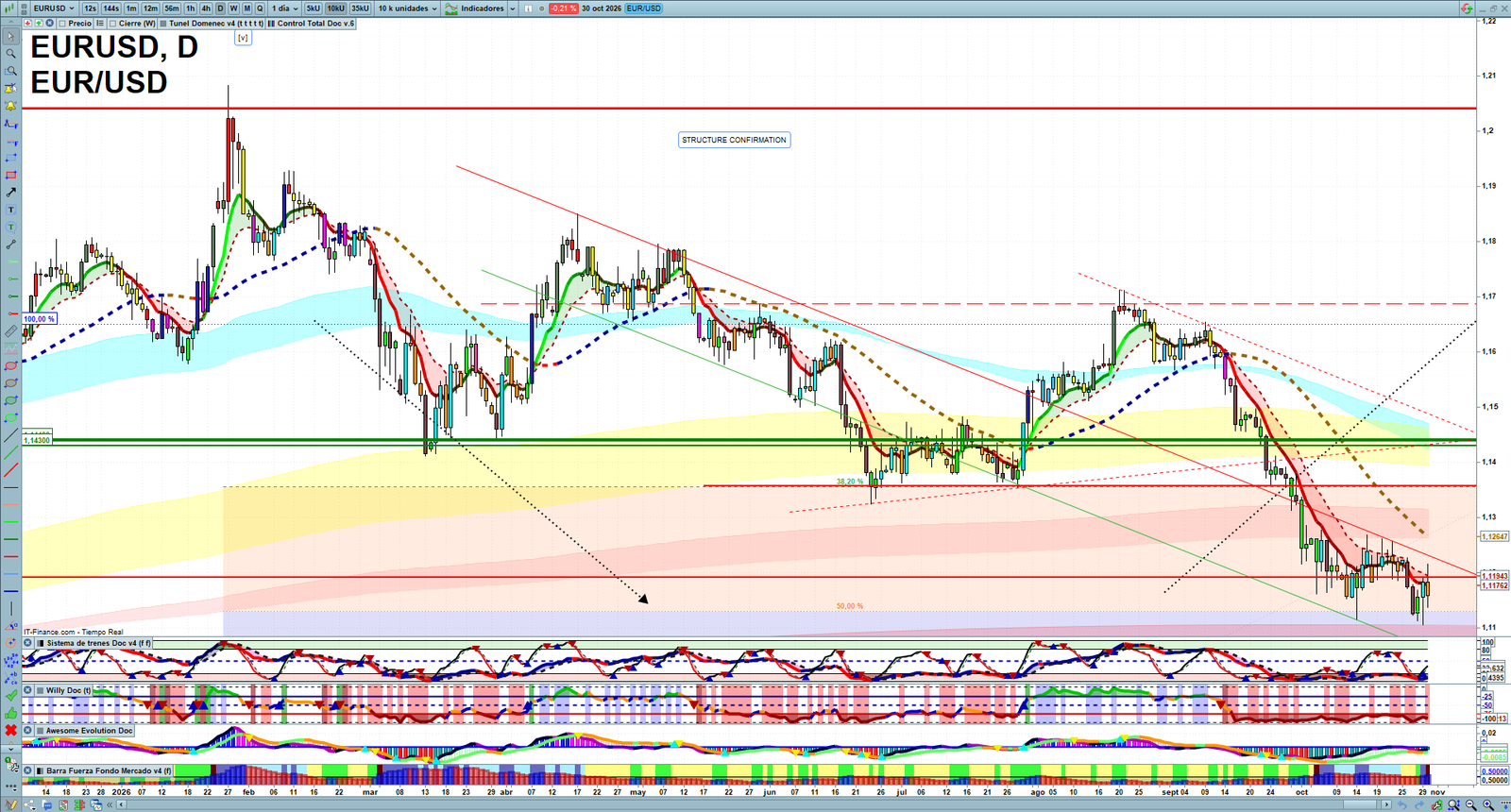This screenshot has height=812, width=1511.
Task: Click the red plus icon in price label bar
Action: click(27, 24)
